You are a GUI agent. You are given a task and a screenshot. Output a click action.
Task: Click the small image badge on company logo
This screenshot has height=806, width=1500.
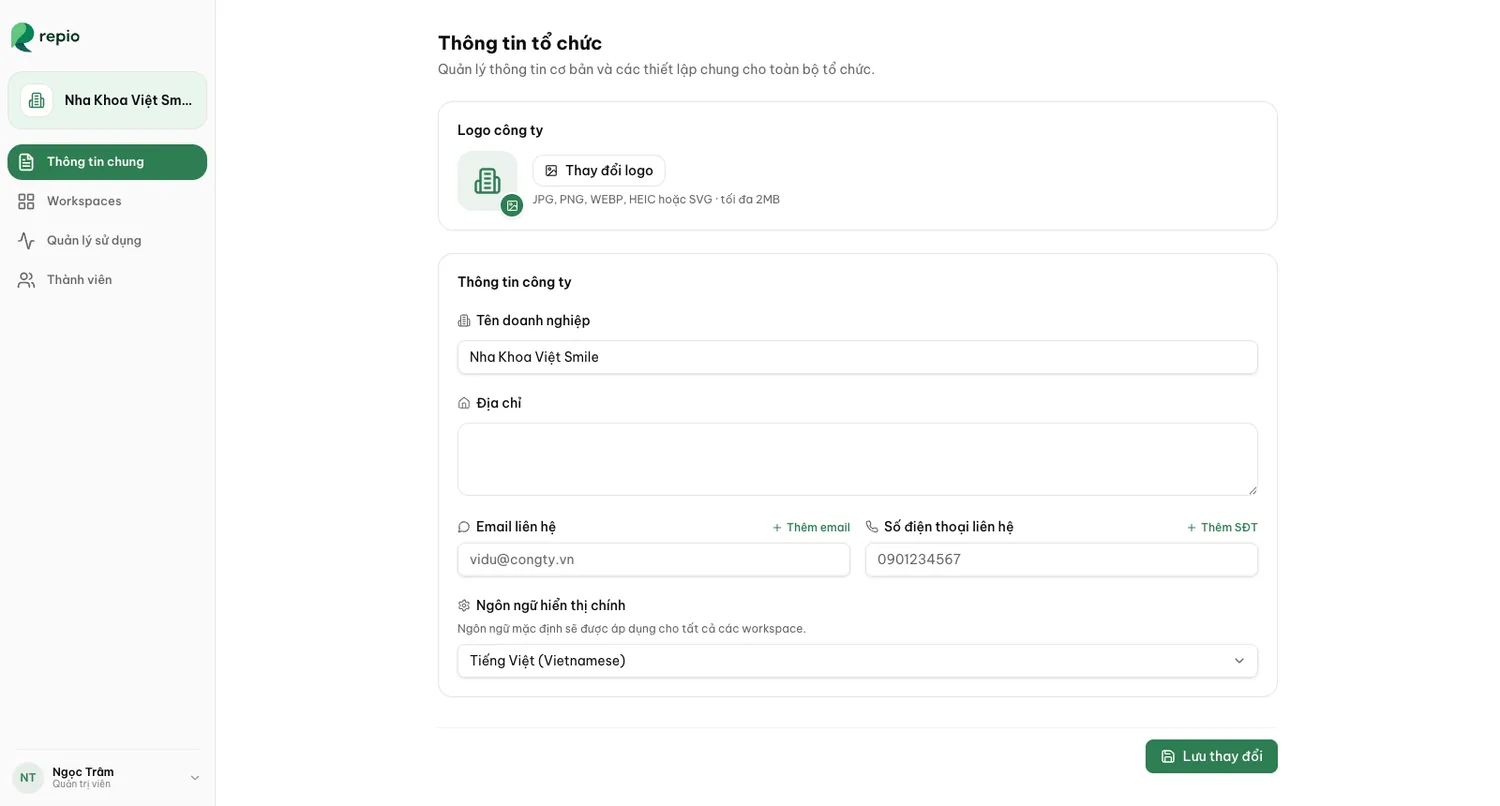tap(512, 205)
